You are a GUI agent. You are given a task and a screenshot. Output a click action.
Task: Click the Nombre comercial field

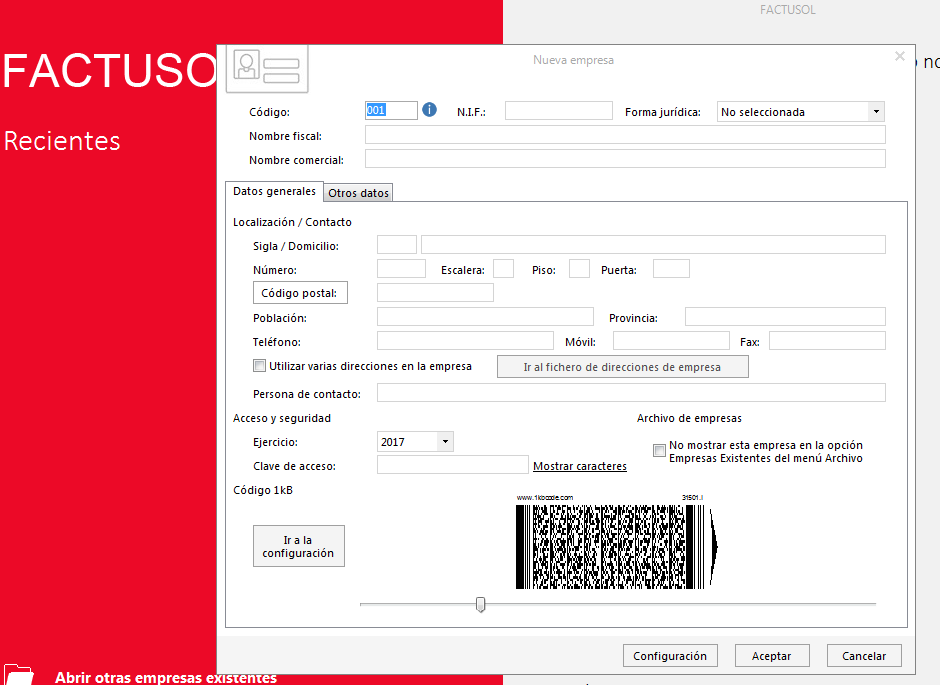(625, 159)
